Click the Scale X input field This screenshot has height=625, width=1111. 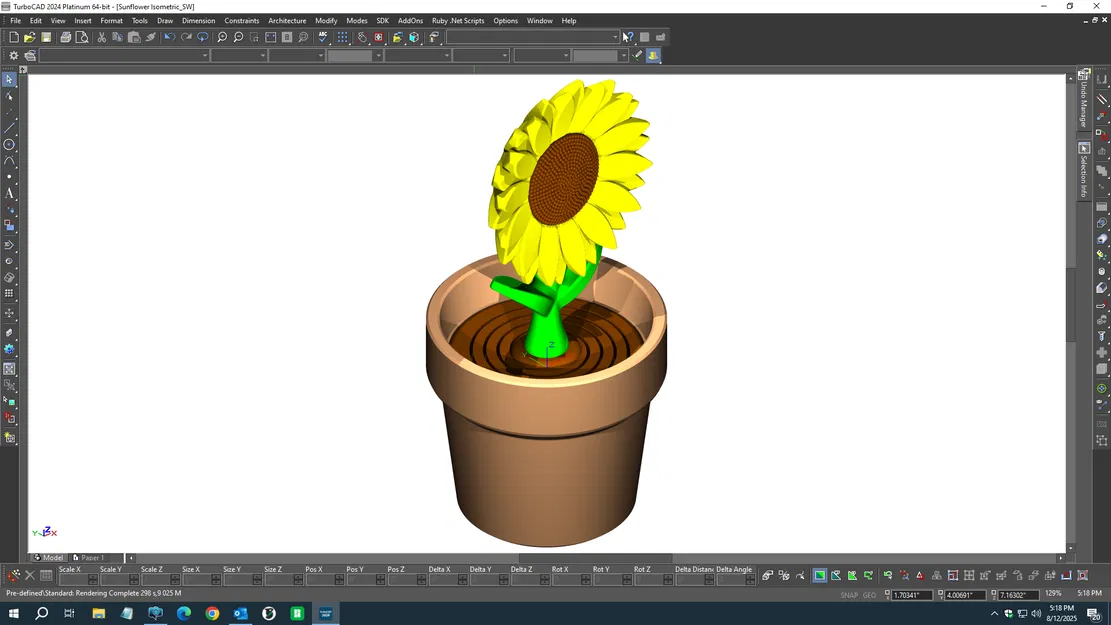coord(73,580)
